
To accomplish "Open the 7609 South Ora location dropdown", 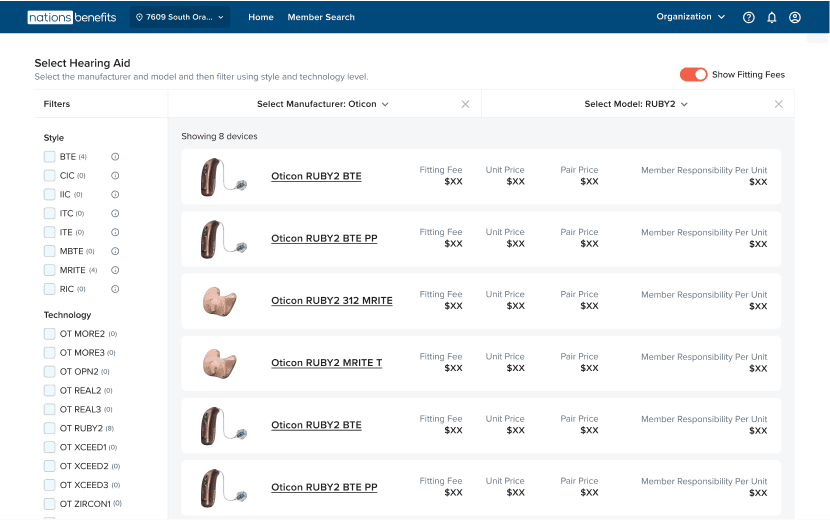I will (180, 17).
